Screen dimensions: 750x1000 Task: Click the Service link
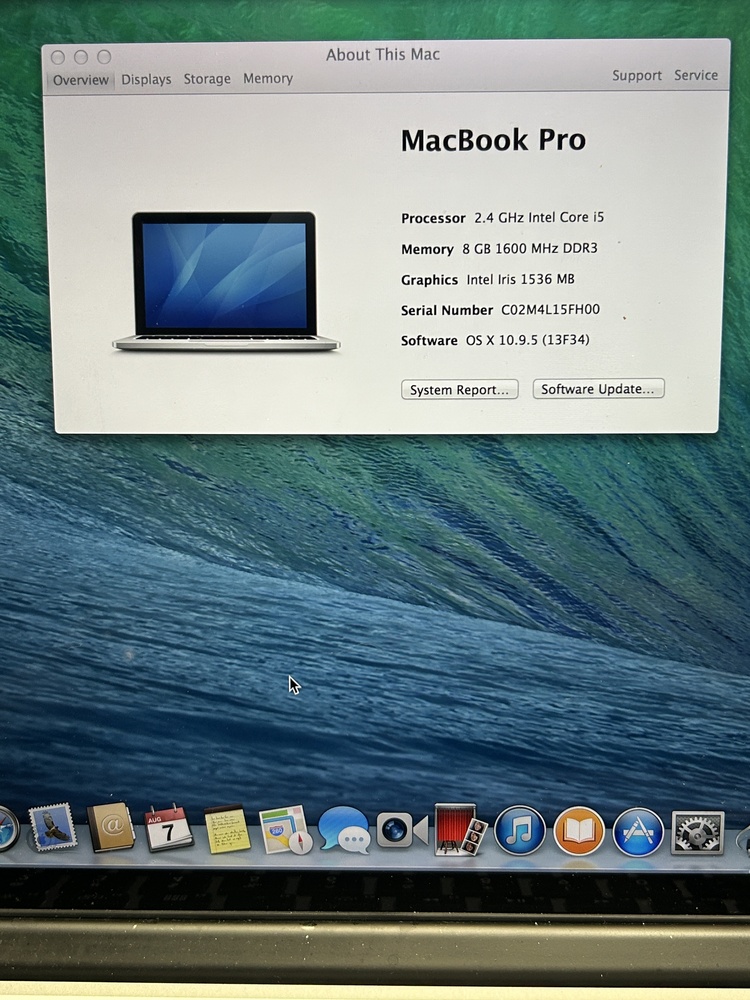(696, 75)
